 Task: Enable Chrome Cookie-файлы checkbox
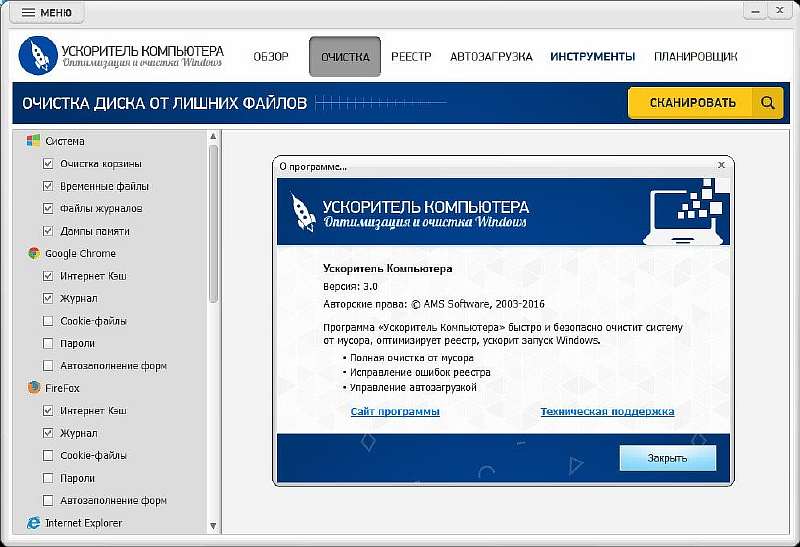(48, 321)
